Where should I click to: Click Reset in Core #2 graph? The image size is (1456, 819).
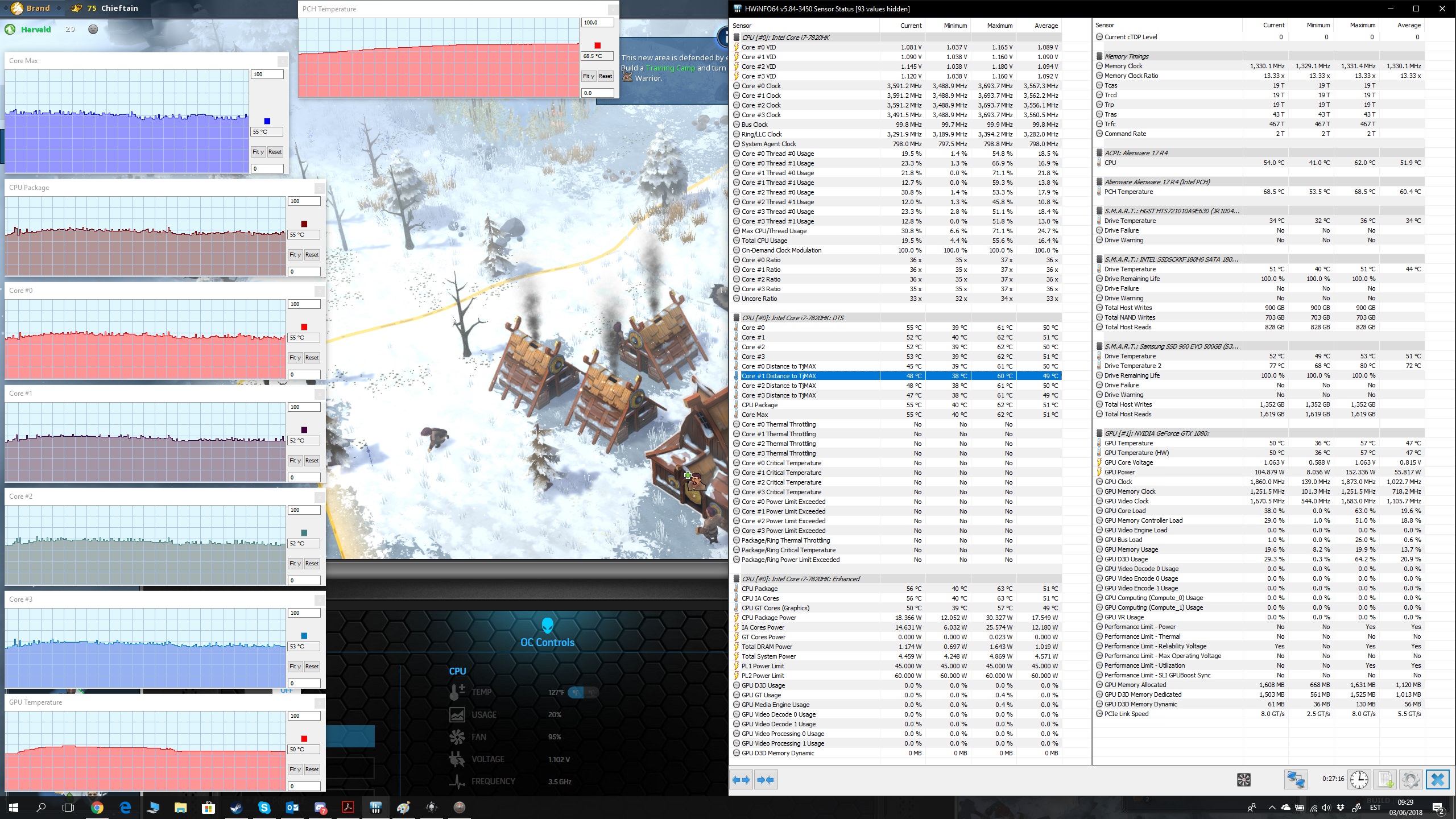[x=312, y=564]
